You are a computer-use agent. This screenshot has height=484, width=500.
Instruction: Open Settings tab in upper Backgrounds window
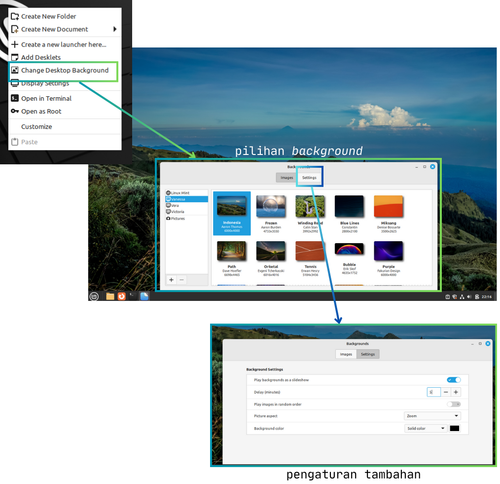pos(309,178)
